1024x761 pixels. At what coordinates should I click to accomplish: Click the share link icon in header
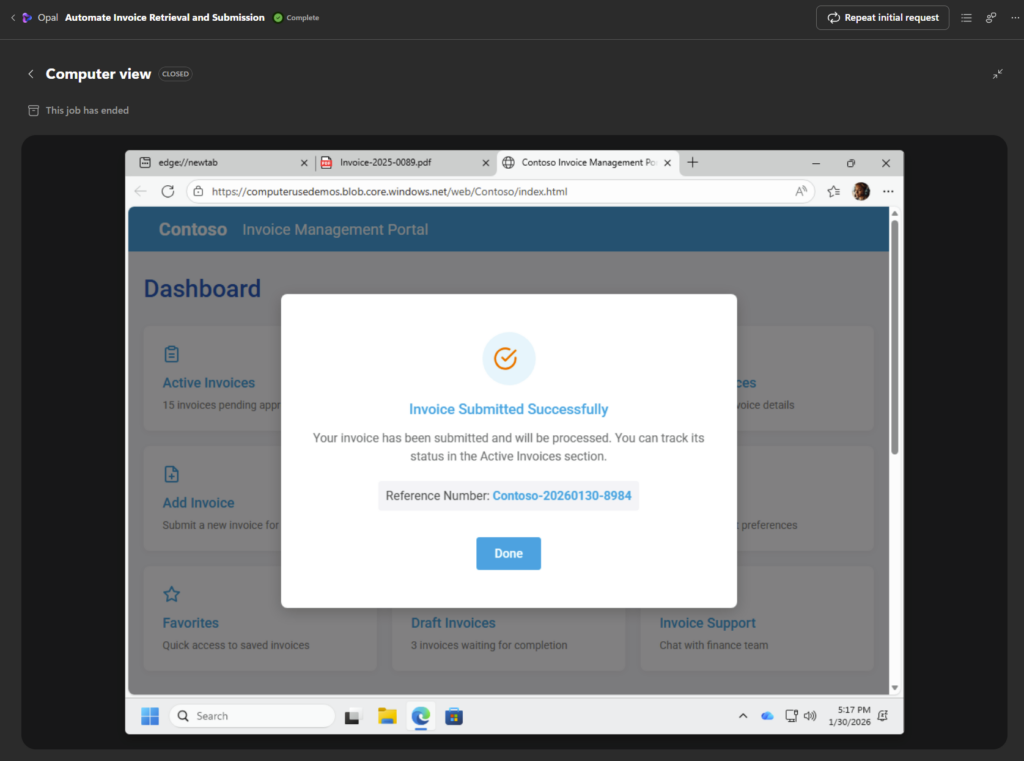tap(991, 18)
